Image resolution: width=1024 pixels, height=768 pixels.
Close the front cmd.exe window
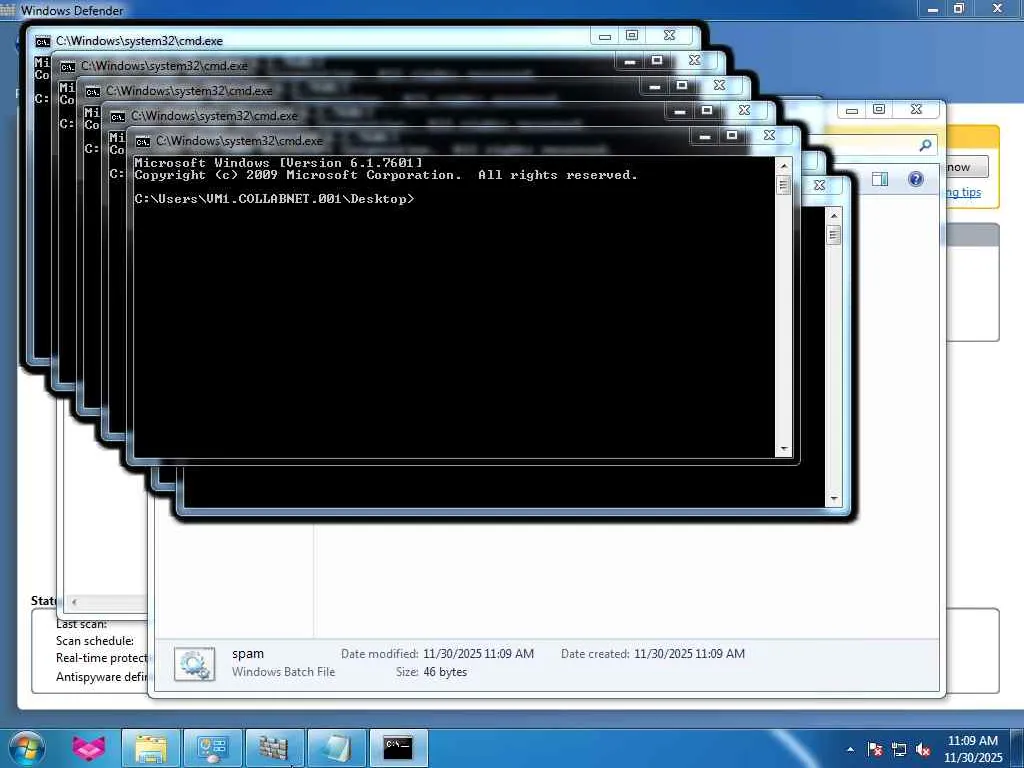click(x=769, y=136)
